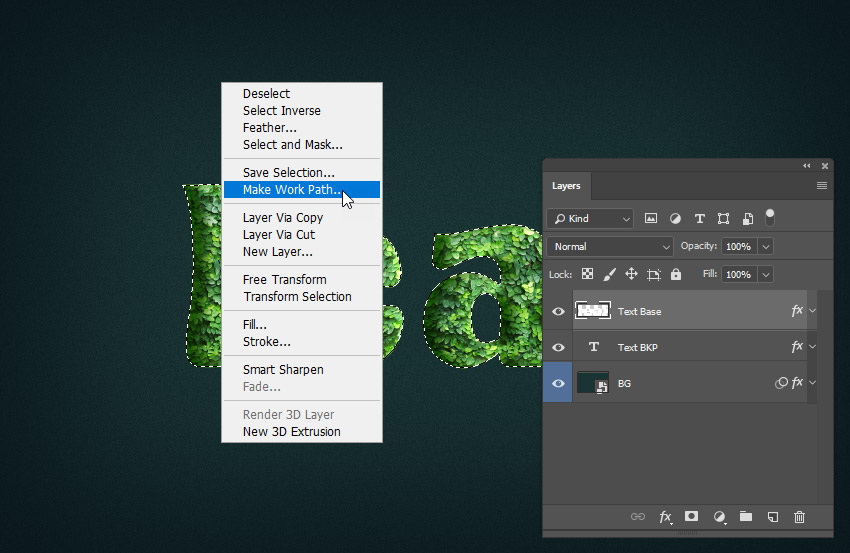Click T type icon of Text BKP layer
Image resolution: width=850 pixels, height=553 pixels.
[594, 346]
